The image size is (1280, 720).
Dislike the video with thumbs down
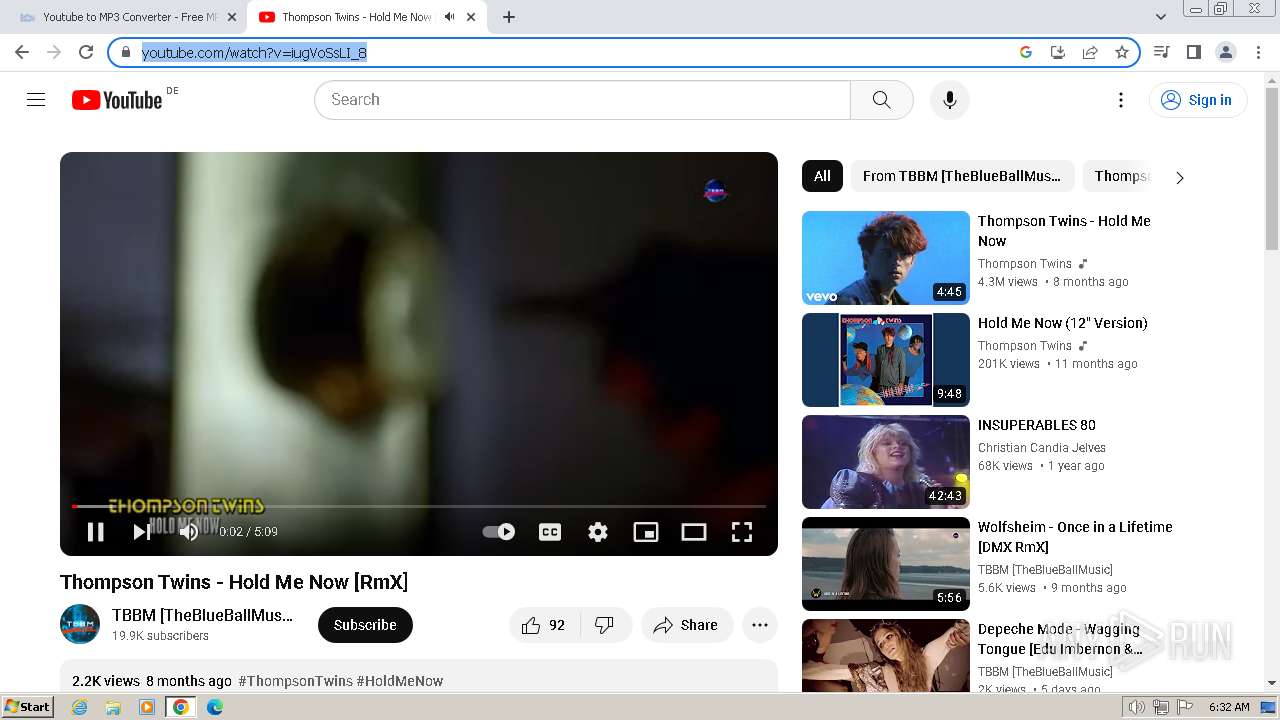604,625
